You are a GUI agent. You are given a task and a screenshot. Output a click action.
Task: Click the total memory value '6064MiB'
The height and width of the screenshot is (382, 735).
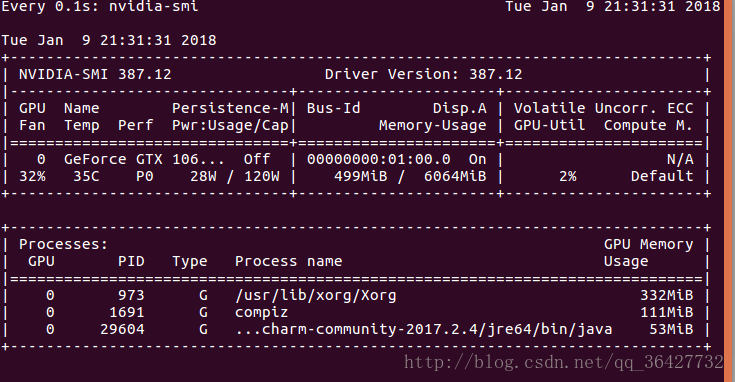tap(455, 176)
